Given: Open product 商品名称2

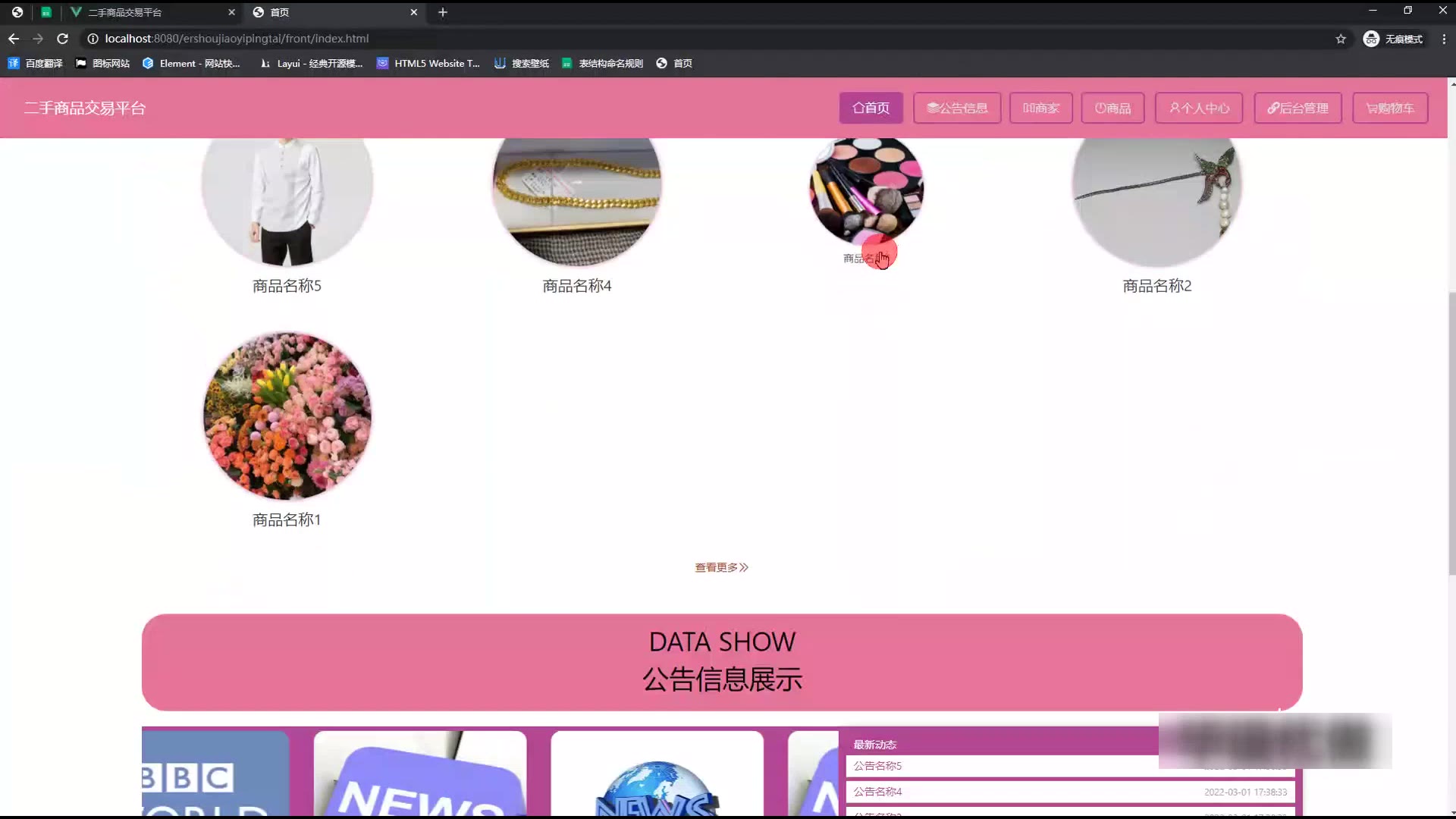Looking at the screenshot, I should point(1157,286).
